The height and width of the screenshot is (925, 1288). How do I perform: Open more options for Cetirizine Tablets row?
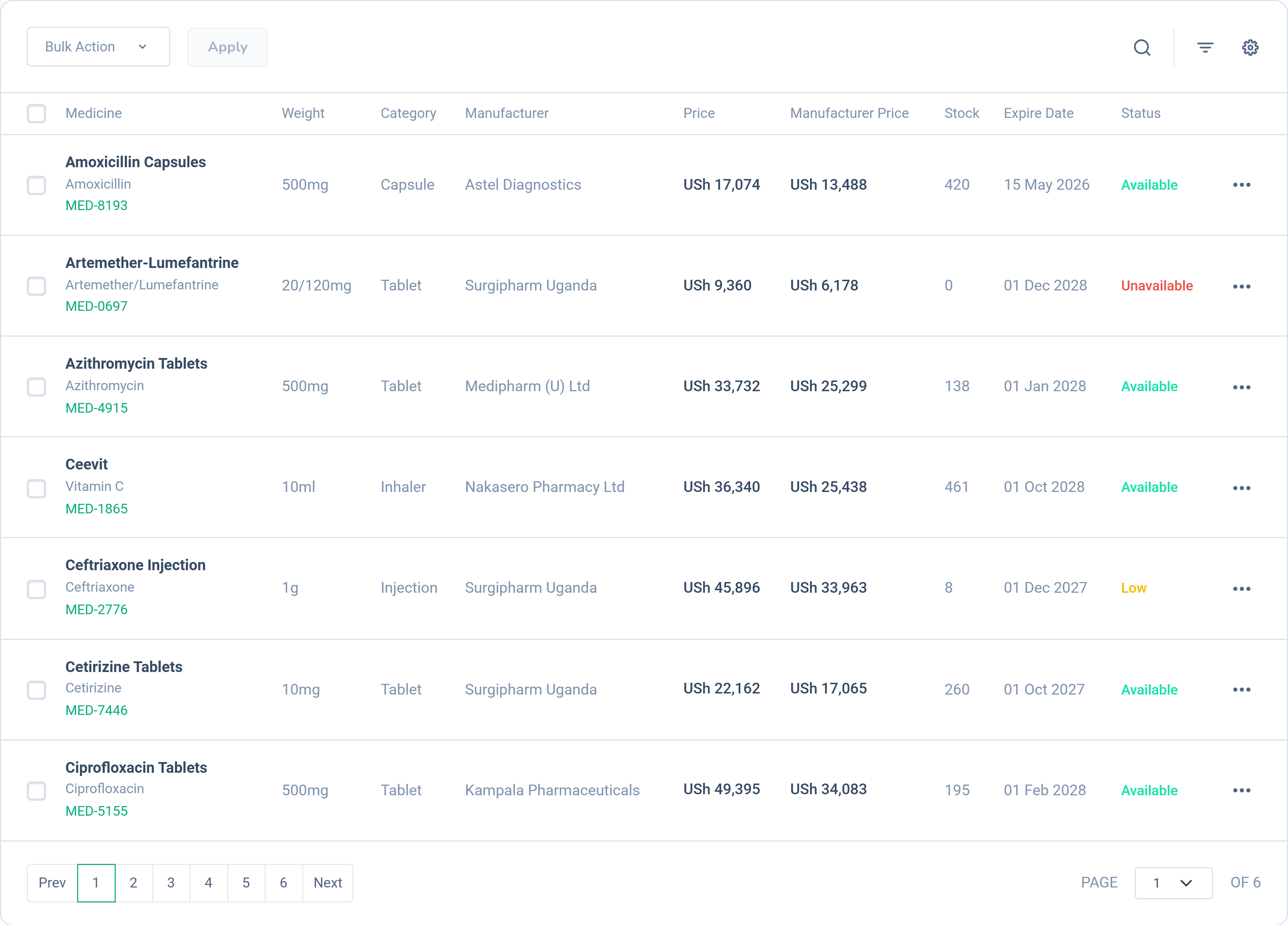coord(1242,689)
